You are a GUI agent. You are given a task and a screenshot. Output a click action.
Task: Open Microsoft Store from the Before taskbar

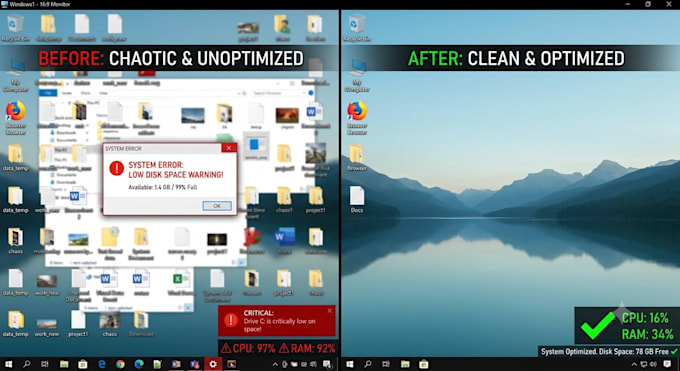(82, 364)
